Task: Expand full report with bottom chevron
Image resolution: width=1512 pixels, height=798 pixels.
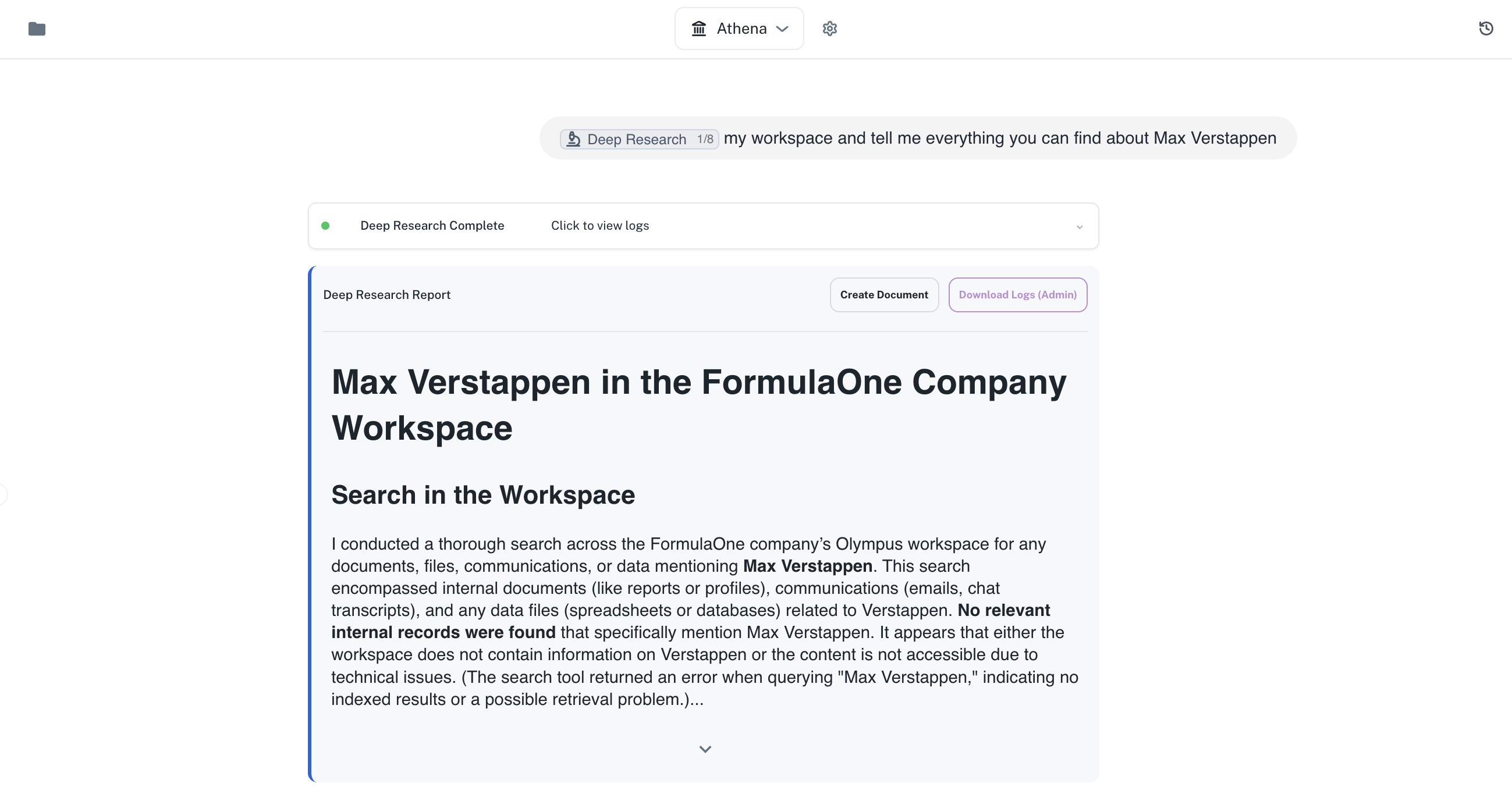Action: pos(705,749)
